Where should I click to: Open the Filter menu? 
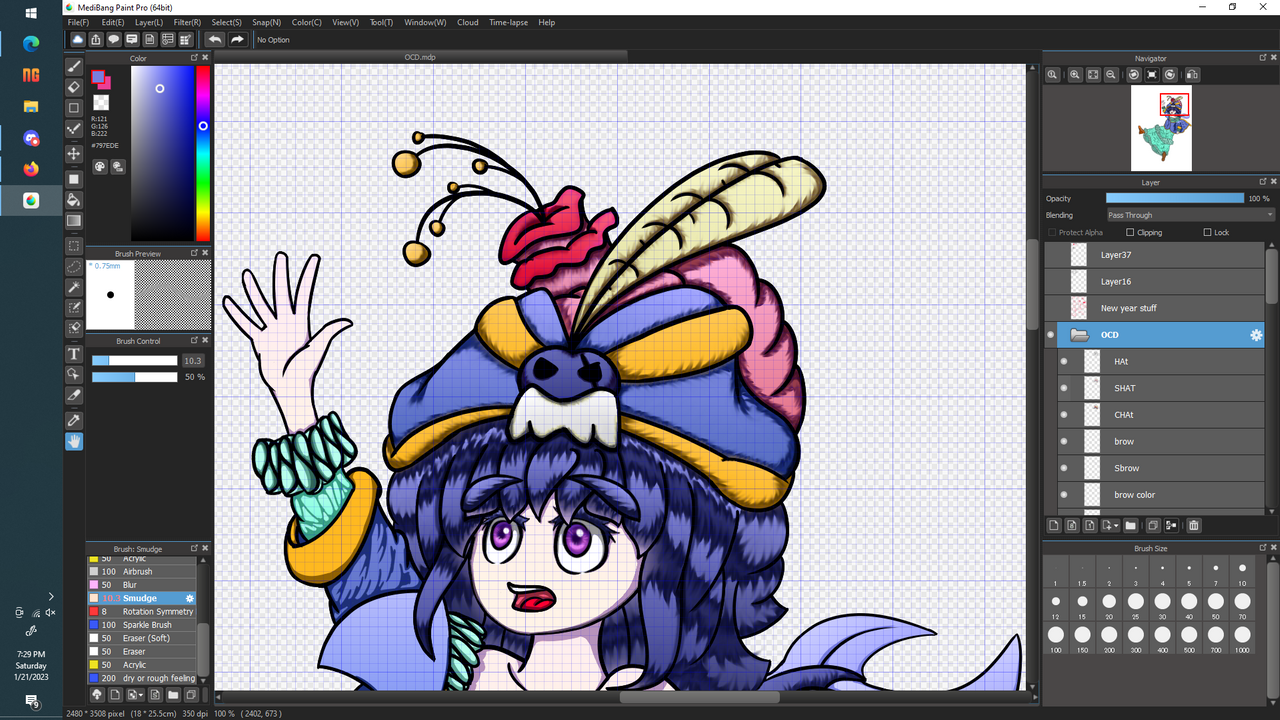(187, 22)
